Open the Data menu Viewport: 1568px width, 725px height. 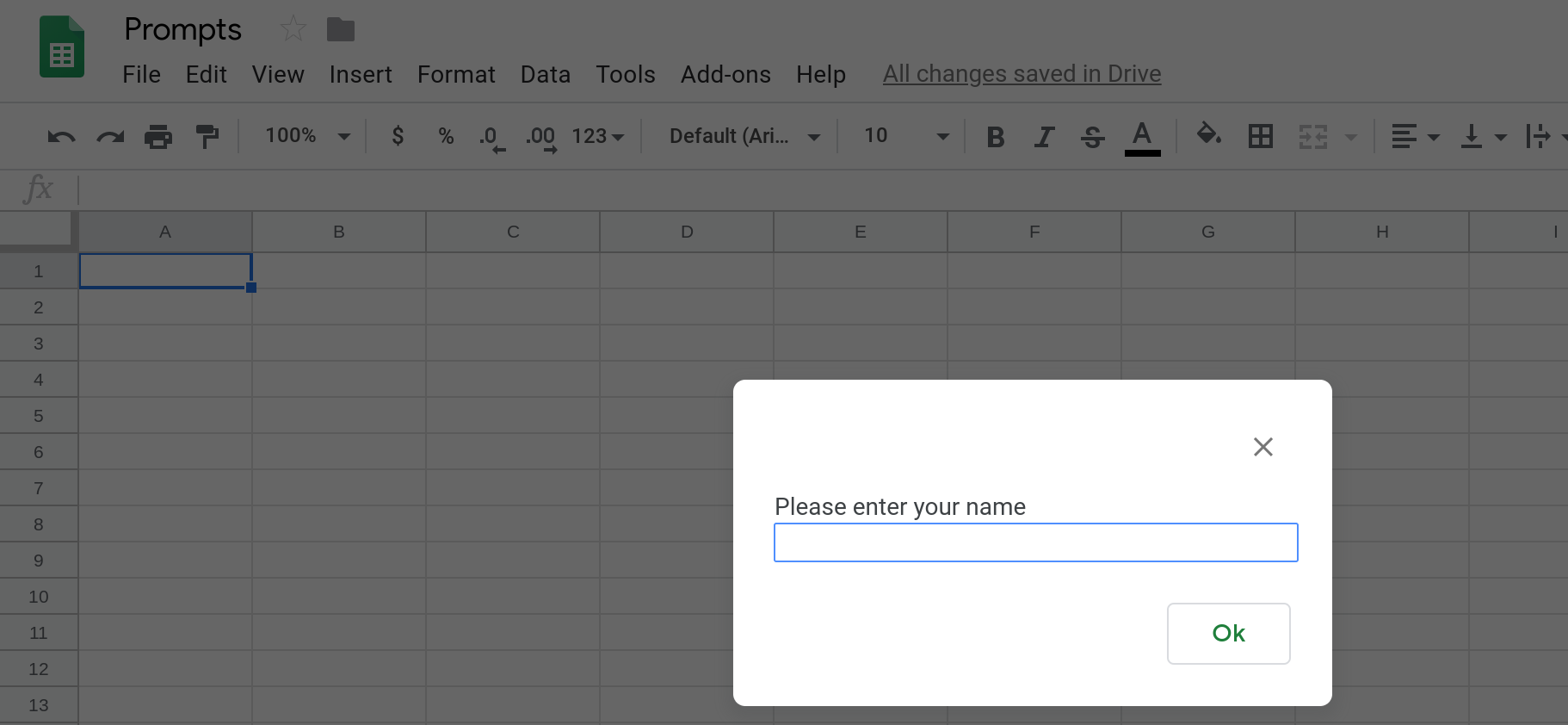click(x=546, y=75)
